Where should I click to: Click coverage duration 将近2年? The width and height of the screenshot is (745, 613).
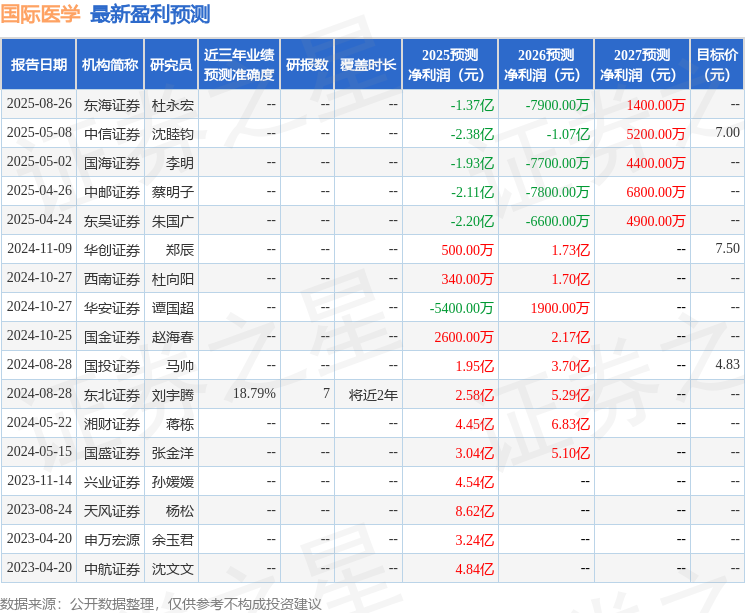point(373,395)
